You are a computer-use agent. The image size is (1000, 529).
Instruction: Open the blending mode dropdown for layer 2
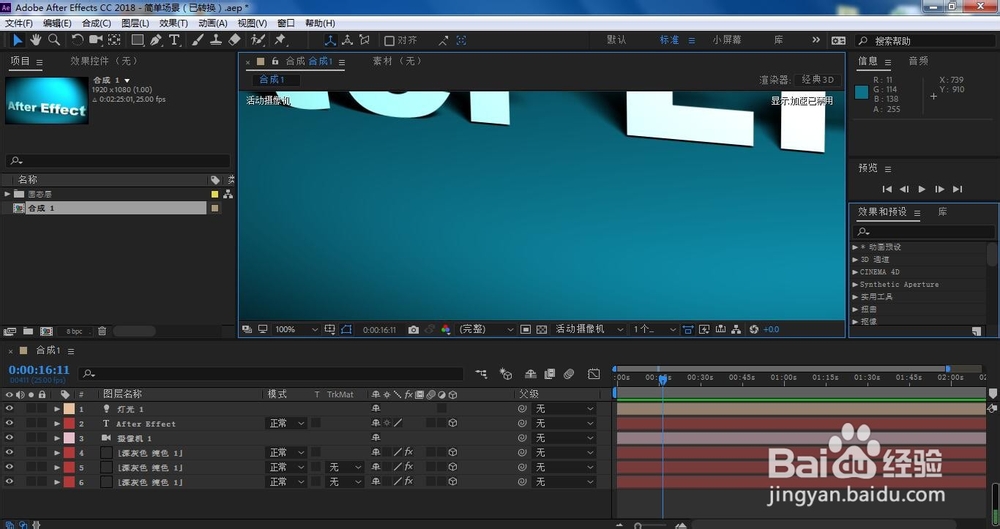click(x=286, y=423)
